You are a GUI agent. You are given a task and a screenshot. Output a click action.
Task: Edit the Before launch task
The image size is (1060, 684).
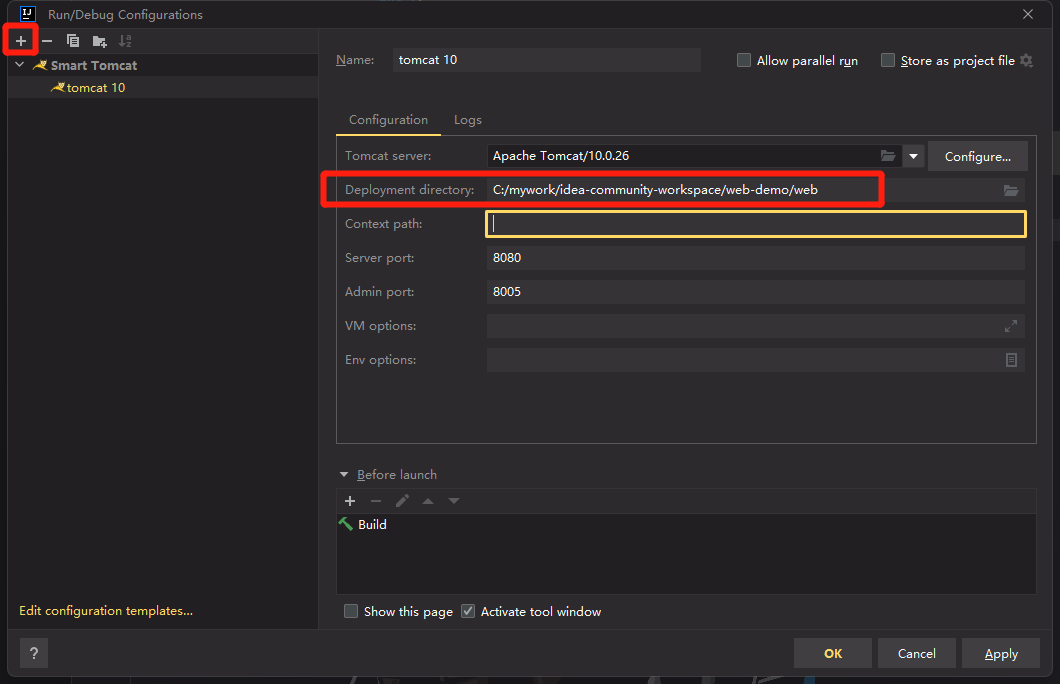(x=402, y=501)
